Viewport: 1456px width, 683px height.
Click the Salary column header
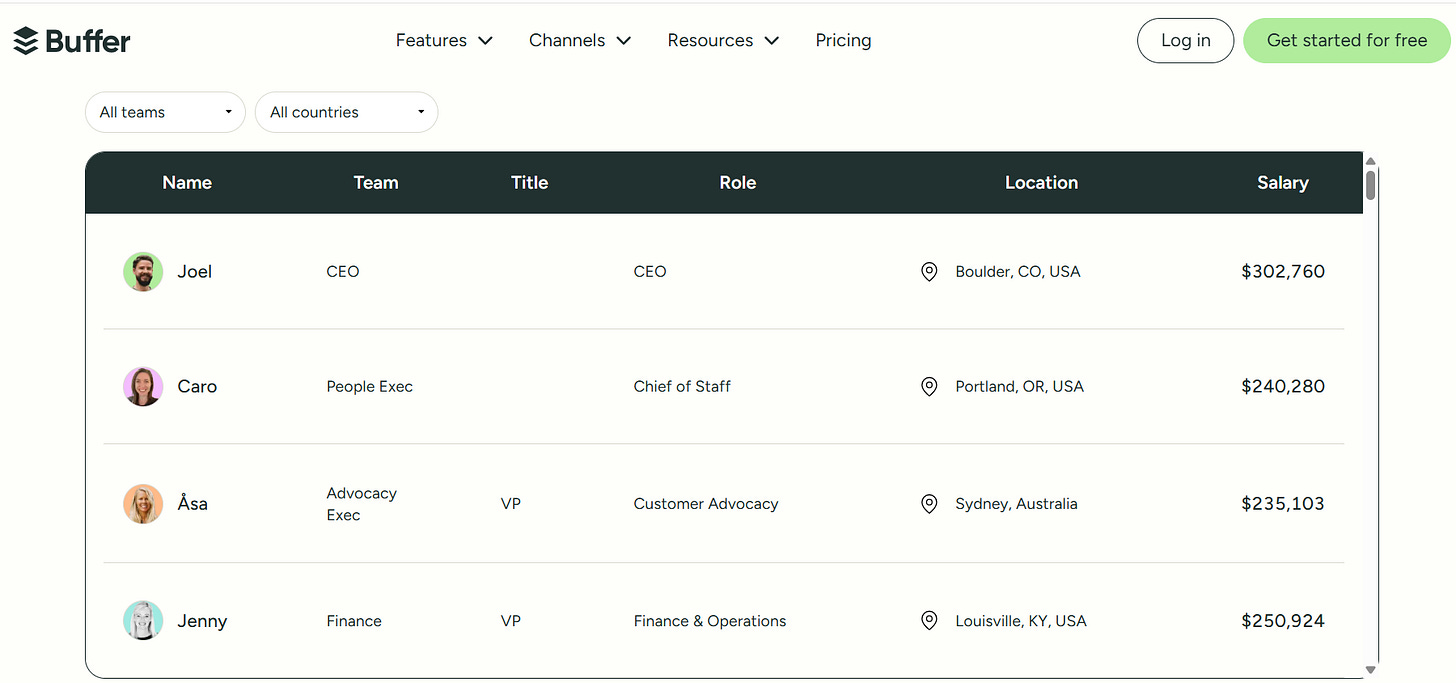coord(1283,183)
